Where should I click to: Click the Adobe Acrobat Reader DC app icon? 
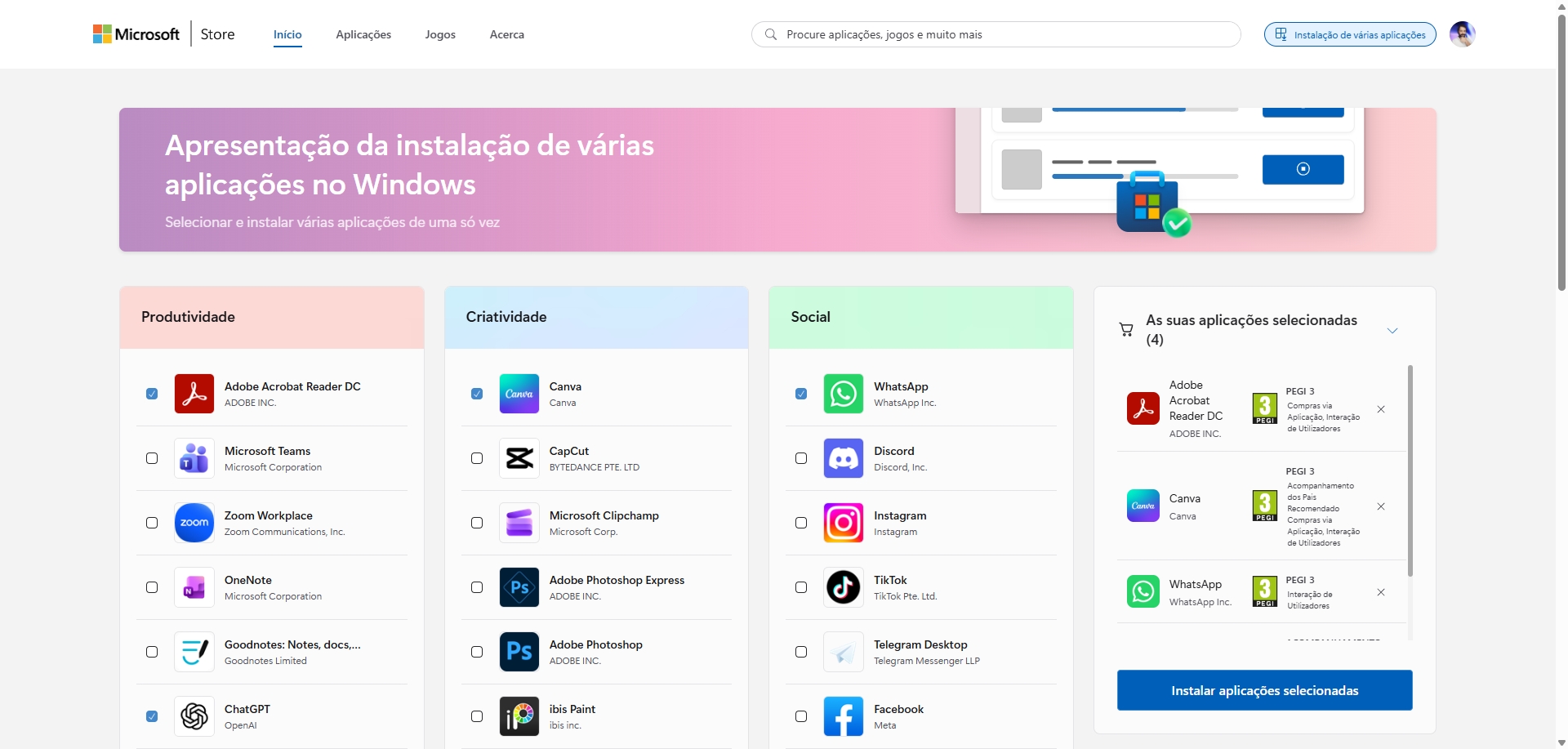194,394
